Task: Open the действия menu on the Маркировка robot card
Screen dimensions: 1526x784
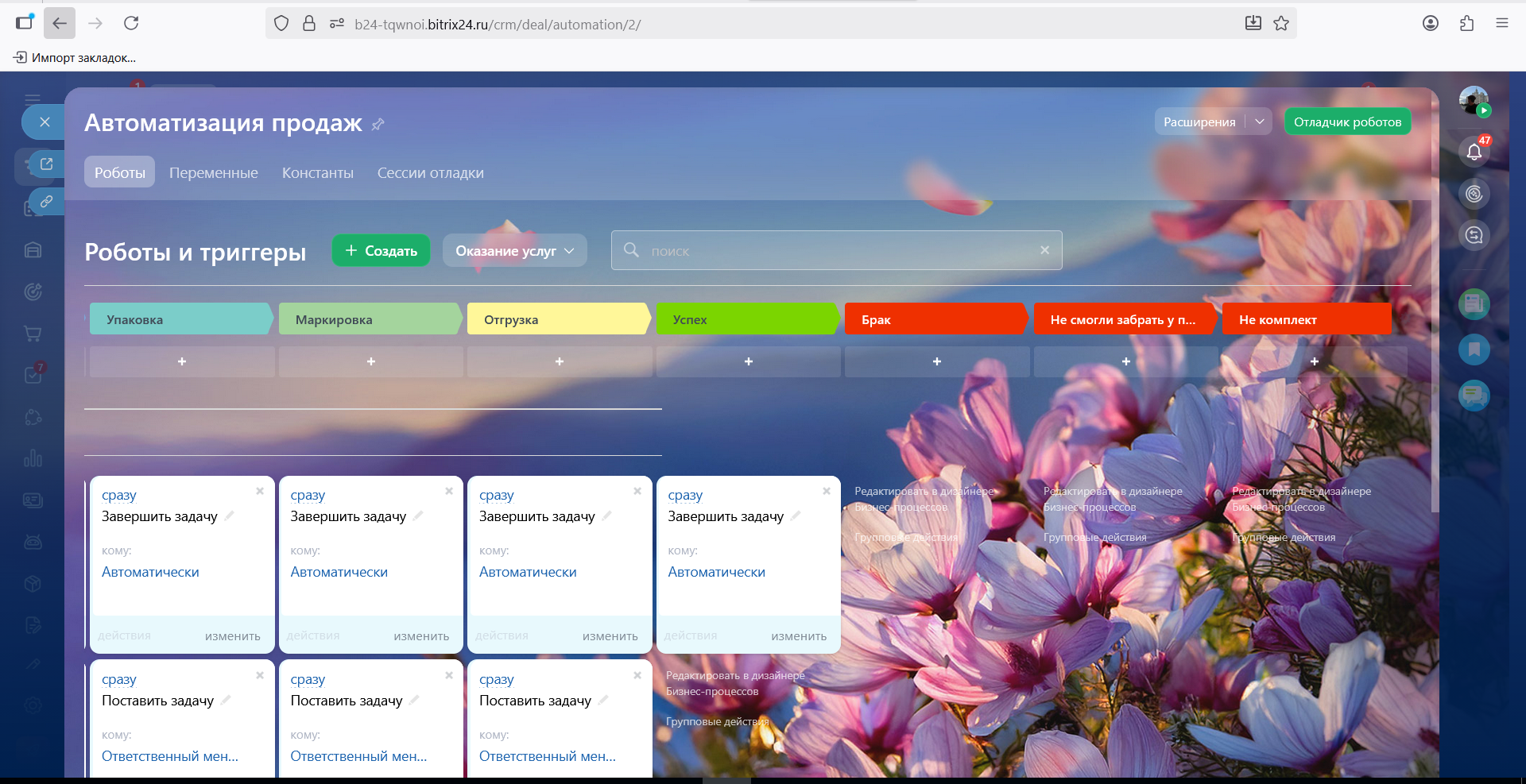Action: point(313,635)
